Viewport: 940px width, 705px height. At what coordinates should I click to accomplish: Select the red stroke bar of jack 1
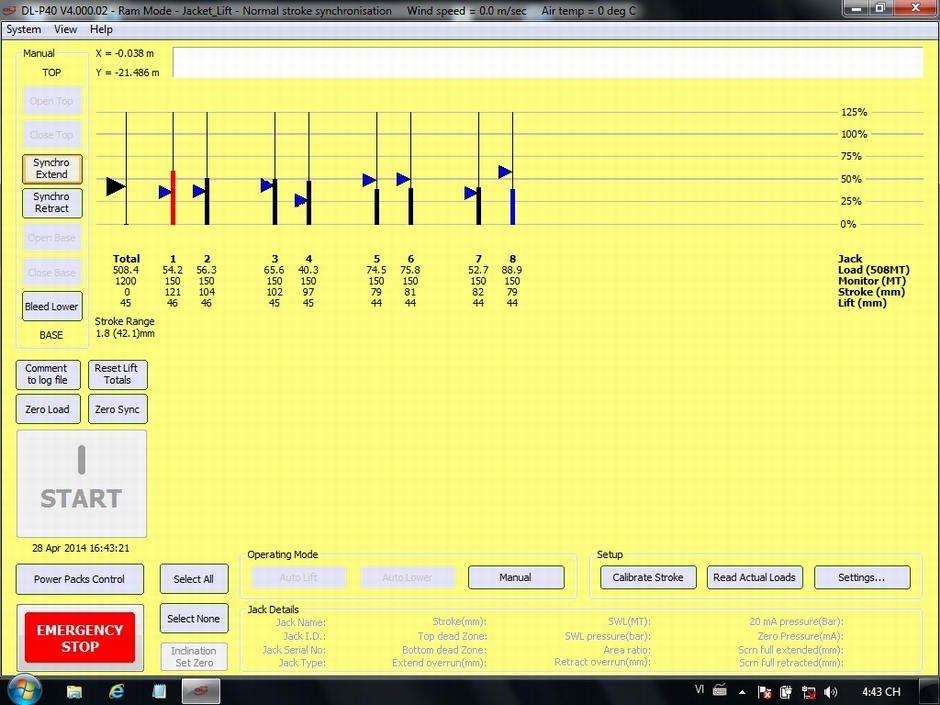click(x=173, y=198)
